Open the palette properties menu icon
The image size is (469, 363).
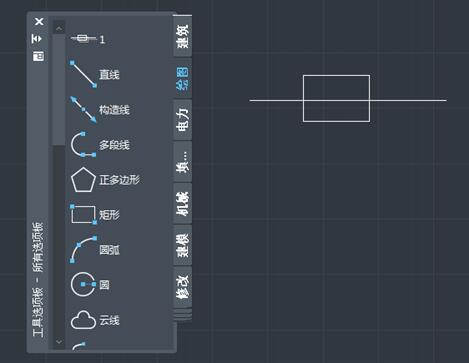pos(38,56)
